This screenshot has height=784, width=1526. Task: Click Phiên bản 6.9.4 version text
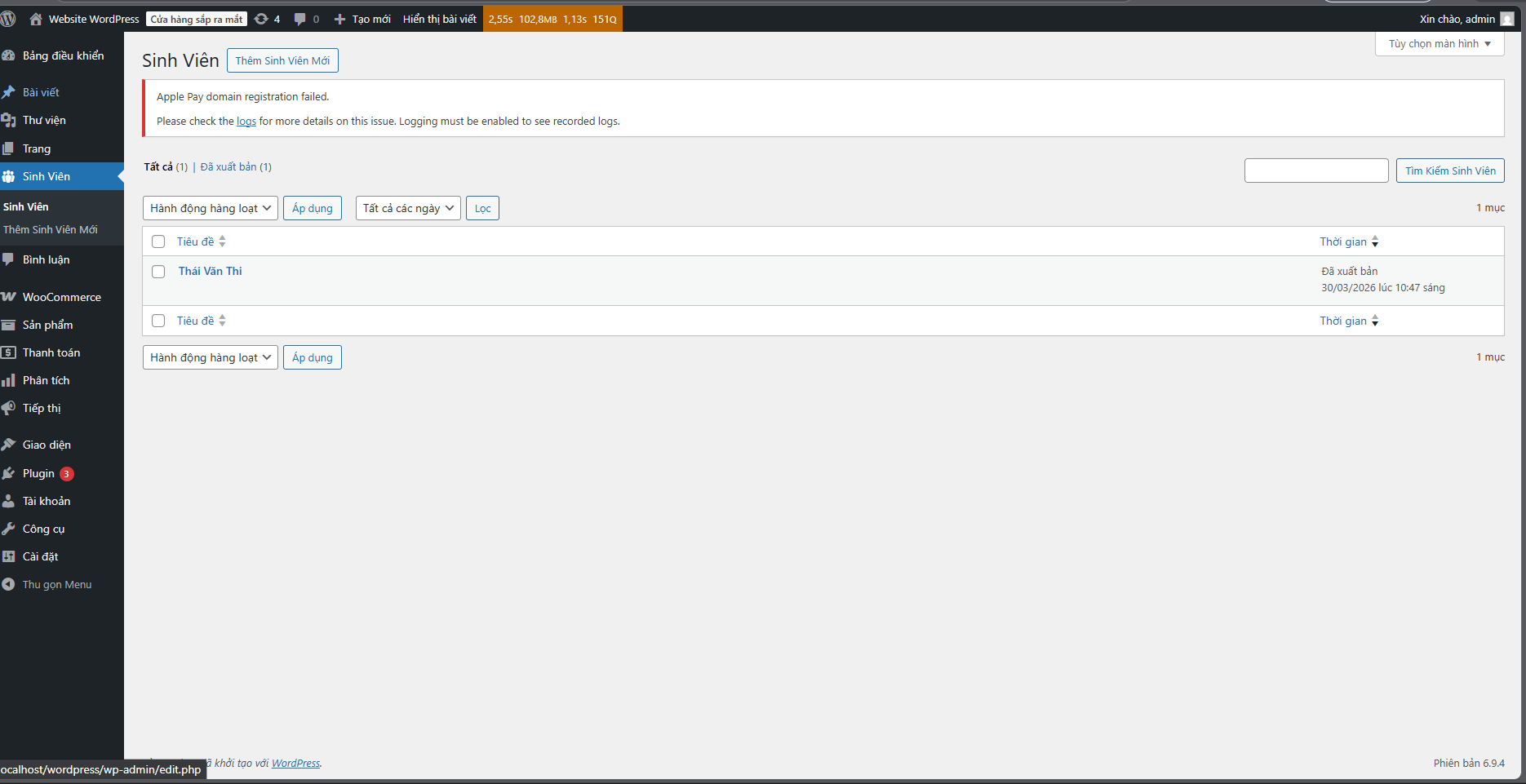(x=1469, y=763)
